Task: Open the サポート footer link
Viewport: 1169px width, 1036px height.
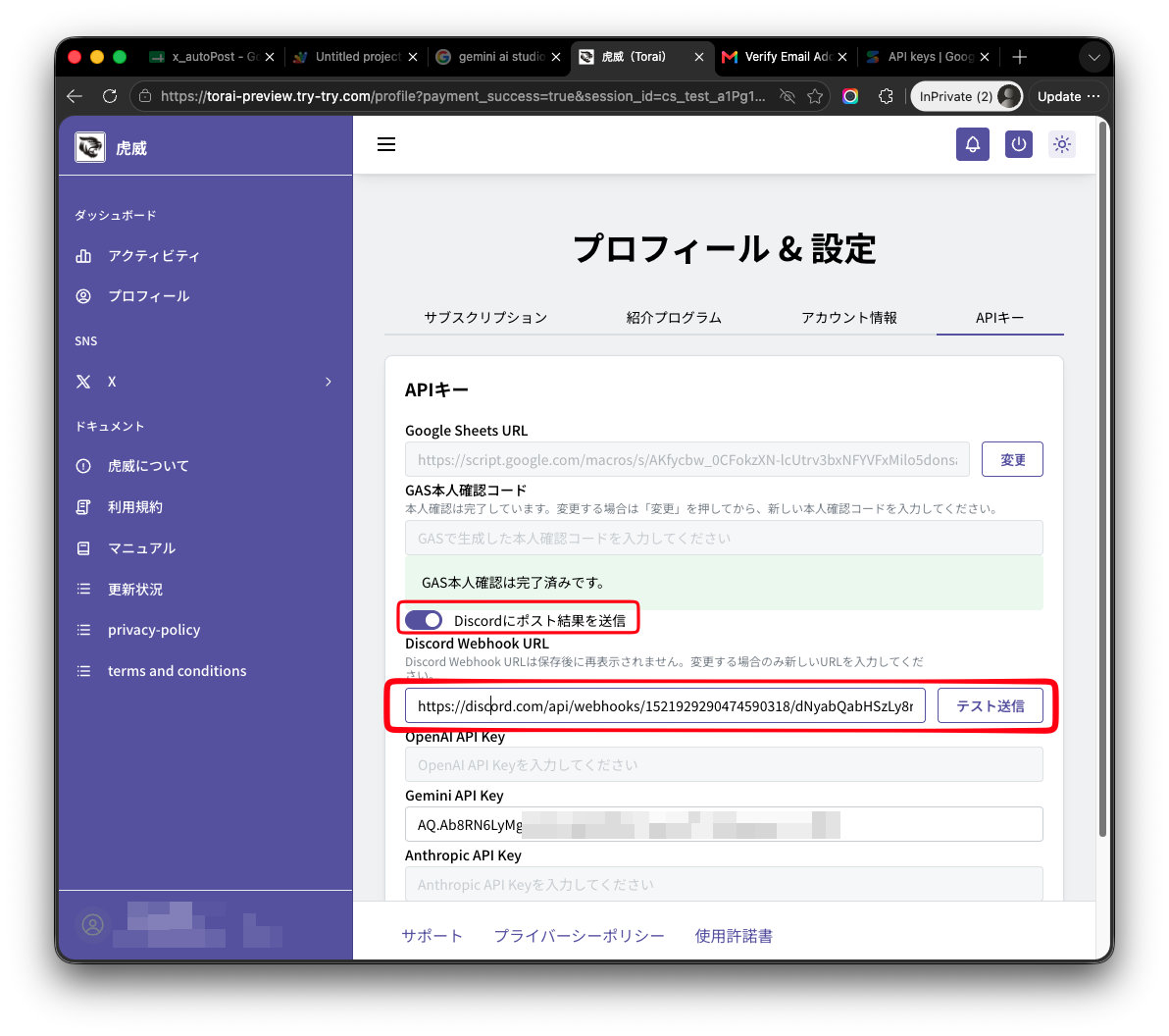Action: pos(432,935)
